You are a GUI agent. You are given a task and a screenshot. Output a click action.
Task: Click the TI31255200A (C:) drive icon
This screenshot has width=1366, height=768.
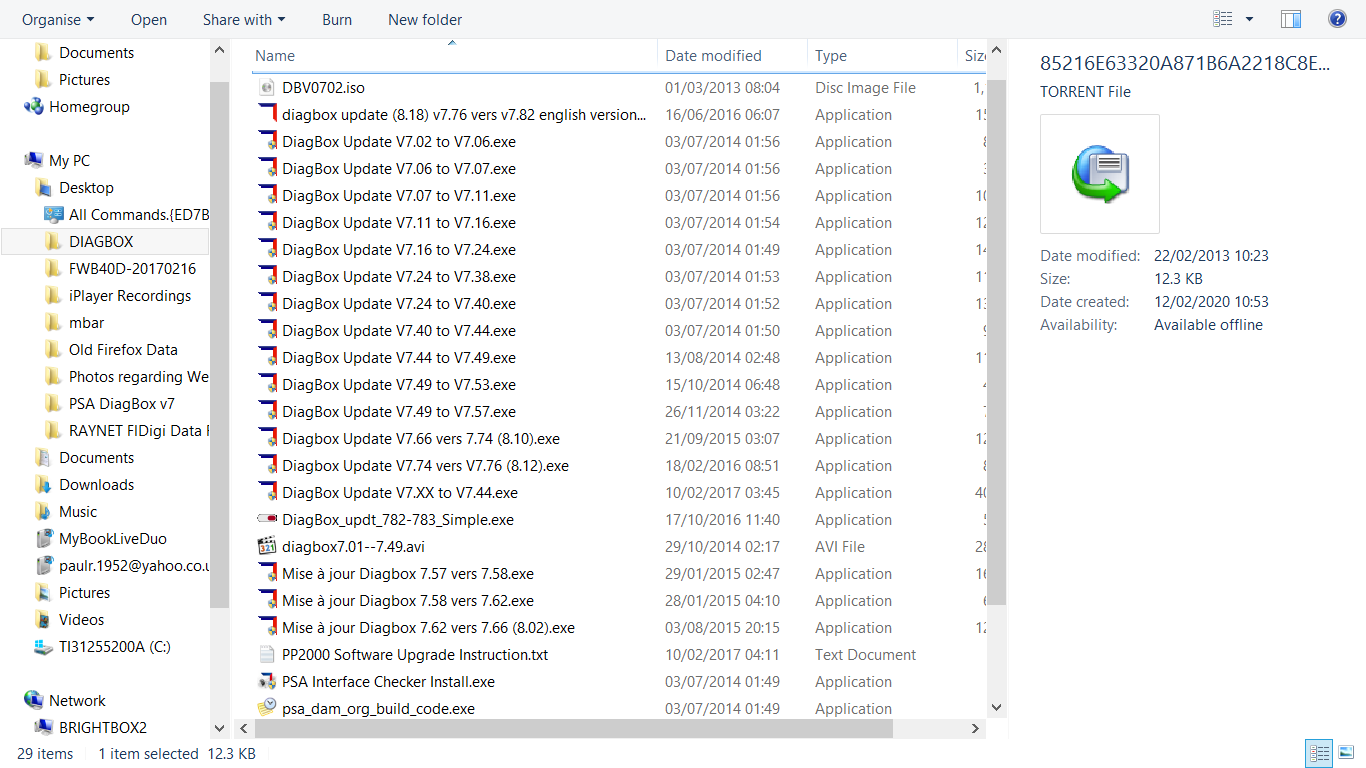click(44, 647)
